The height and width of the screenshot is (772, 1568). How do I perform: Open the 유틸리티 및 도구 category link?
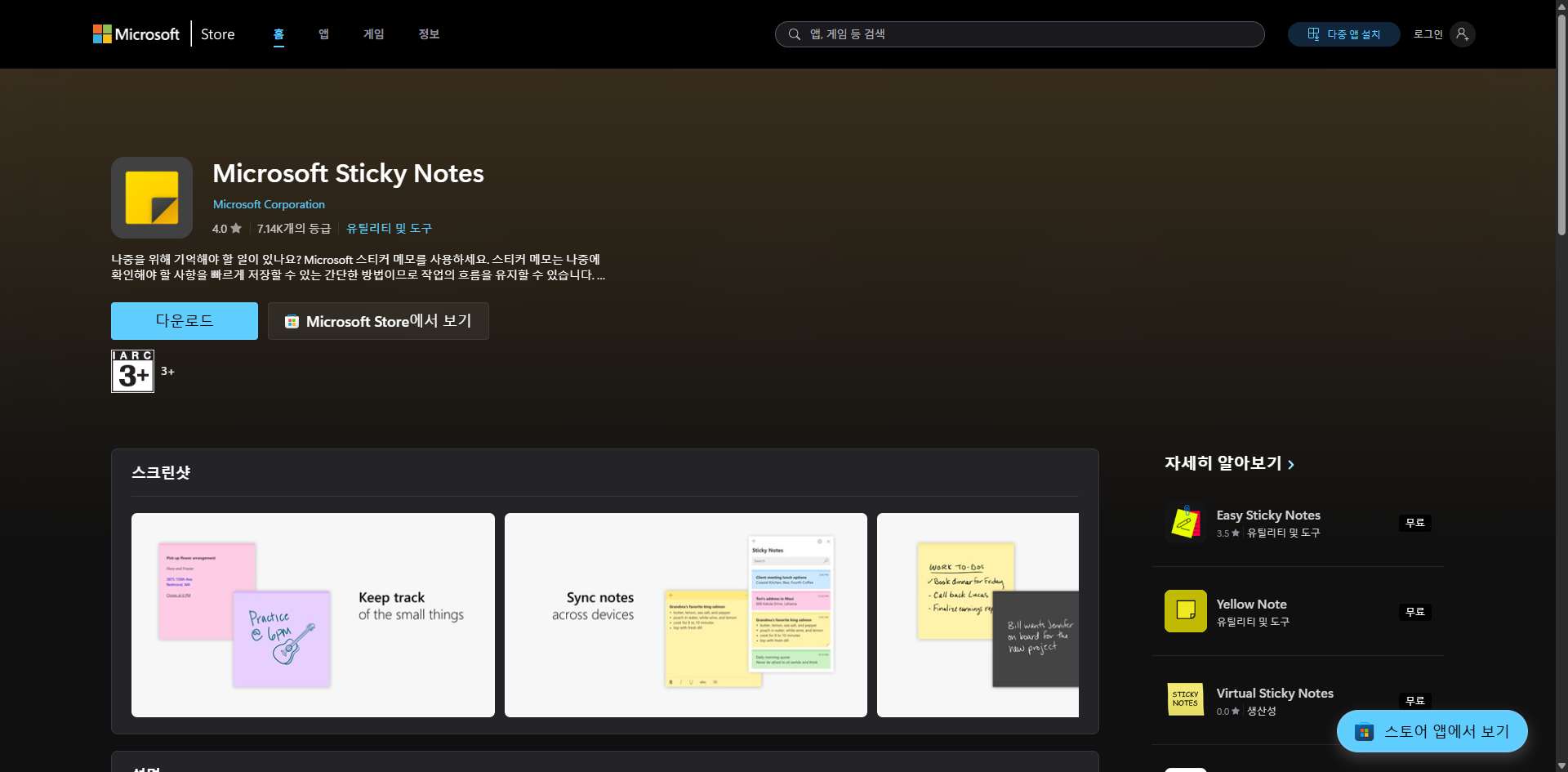coord(389,229)
